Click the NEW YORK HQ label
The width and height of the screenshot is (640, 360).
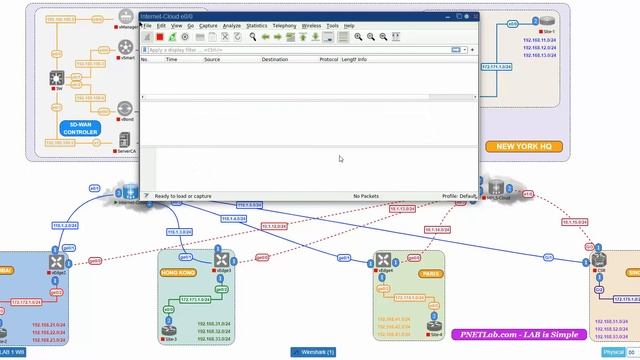click(x=524, y=147)
